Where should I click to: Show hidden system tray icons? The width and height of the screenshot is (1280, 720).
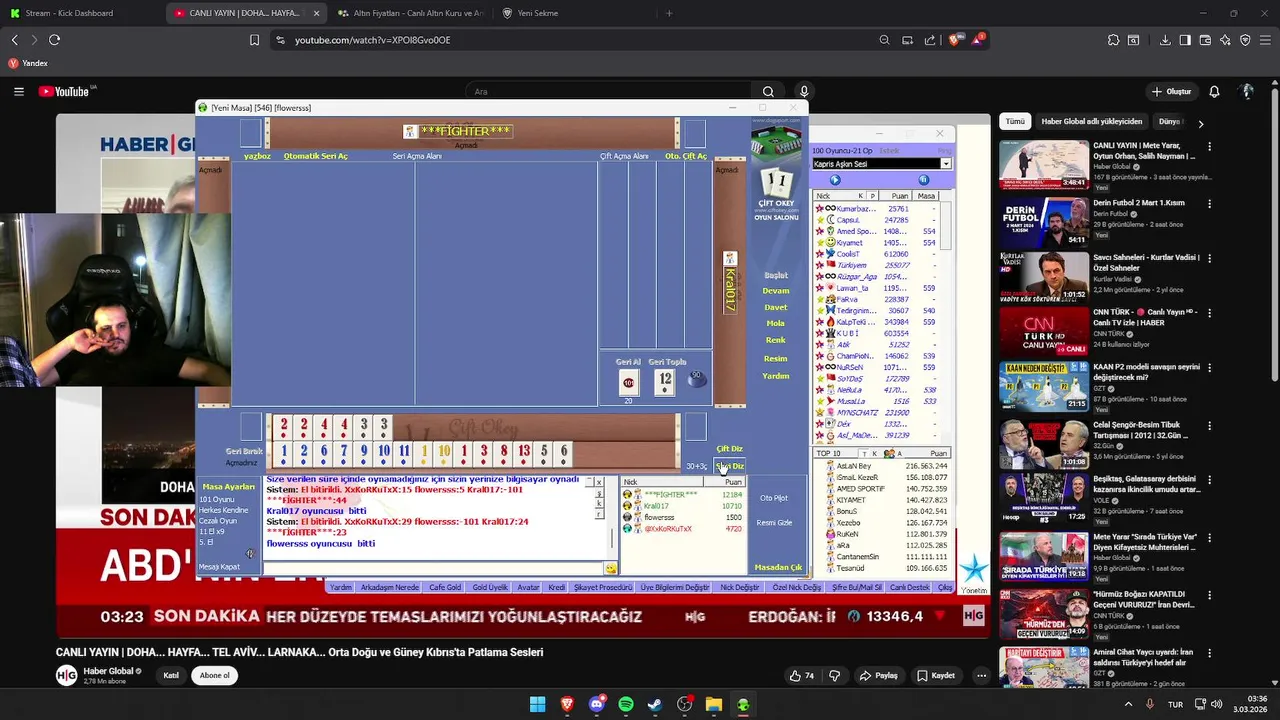(1128, 704)
